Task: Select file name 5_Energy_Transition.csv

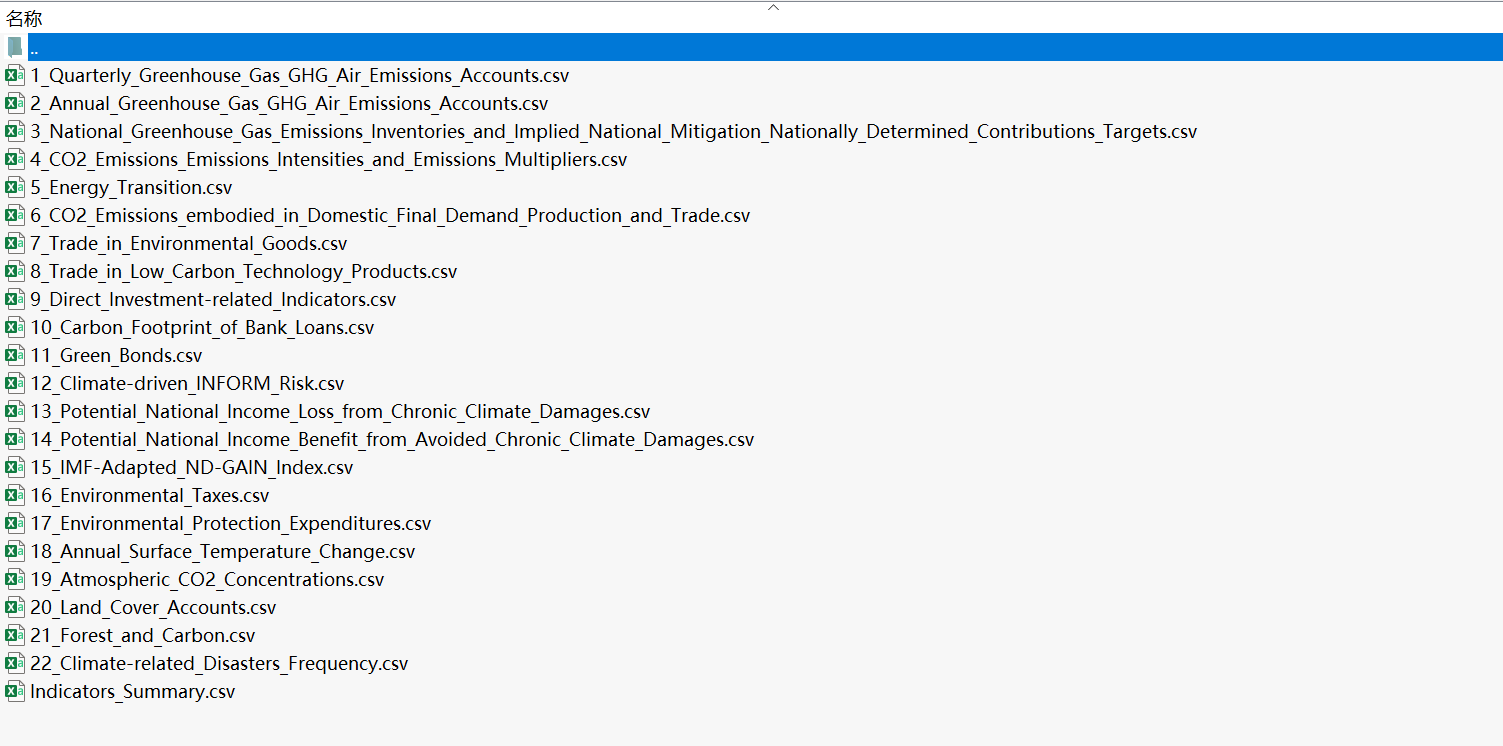Action: [131, 187]
